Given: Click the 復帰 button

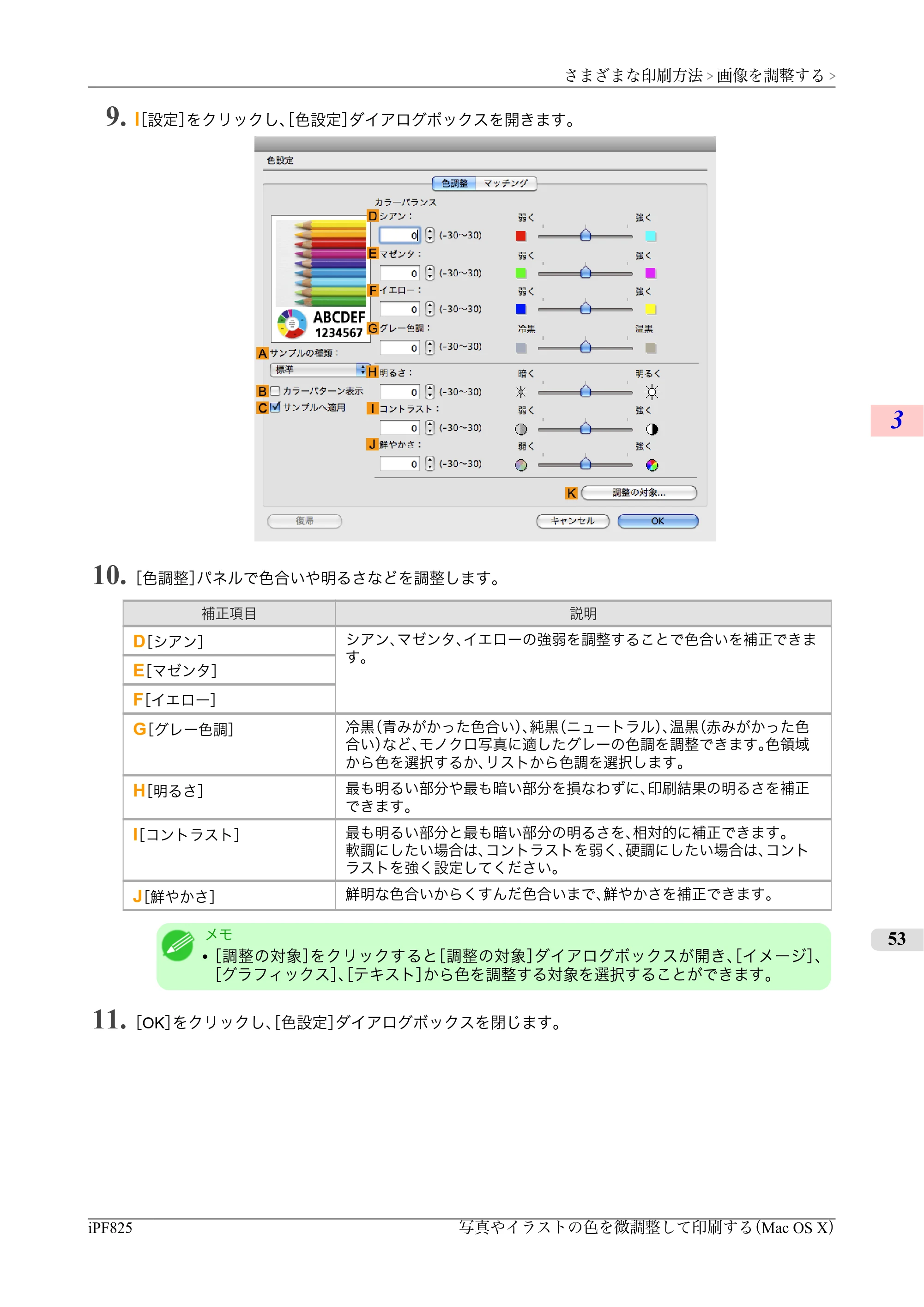Looking at the screenshot, I should click(x=304, y=521).
